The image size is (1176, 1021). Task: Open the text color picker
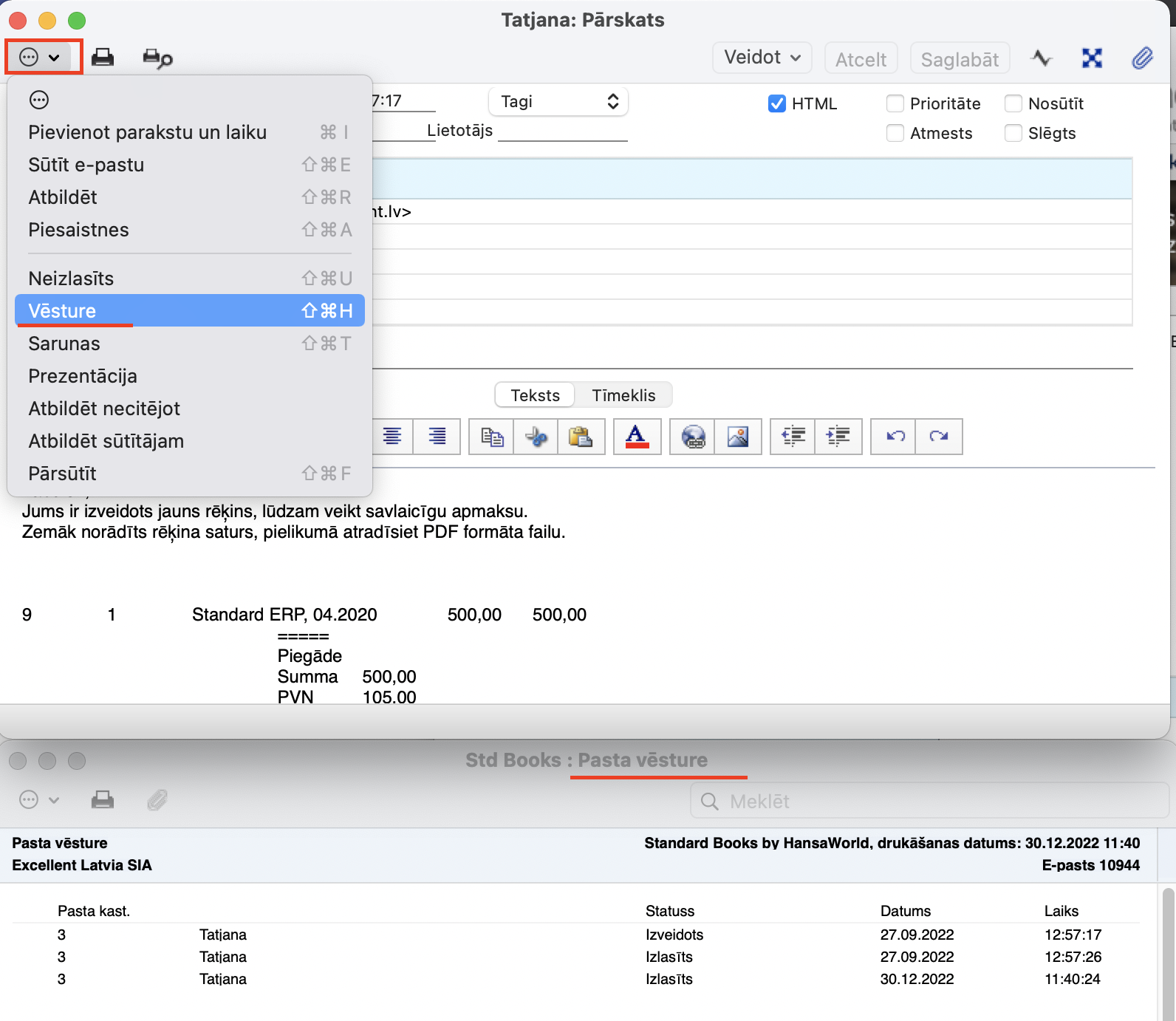click(x=637, y=437)
